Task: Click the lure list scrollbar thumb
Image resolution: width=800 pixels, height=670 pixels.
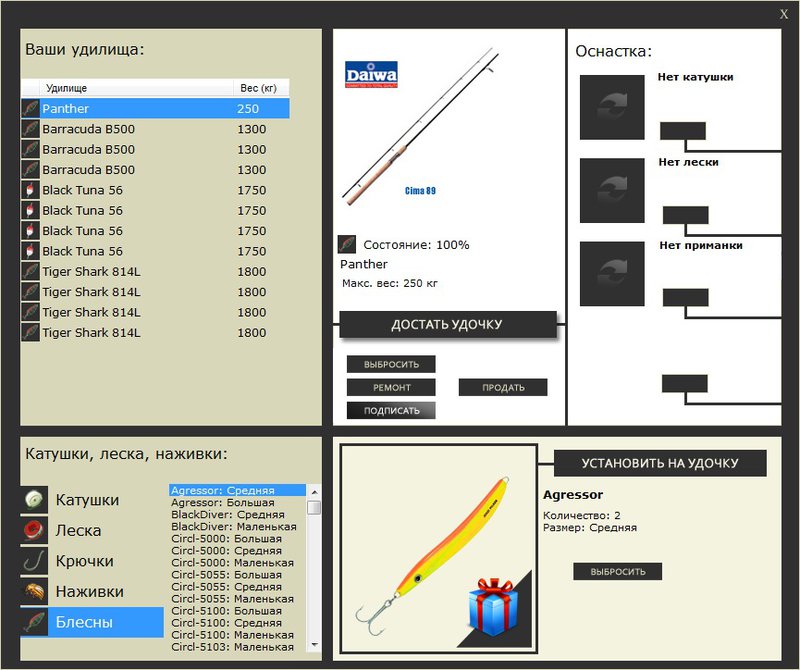Action: (314, 507)
